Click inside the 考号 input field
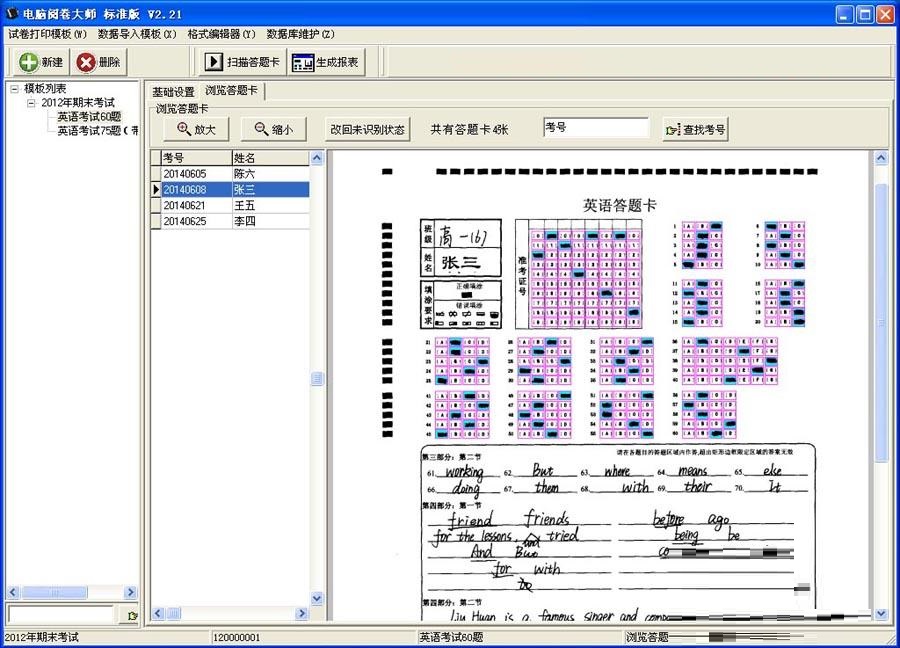The image size is (900, 648). 595,128
